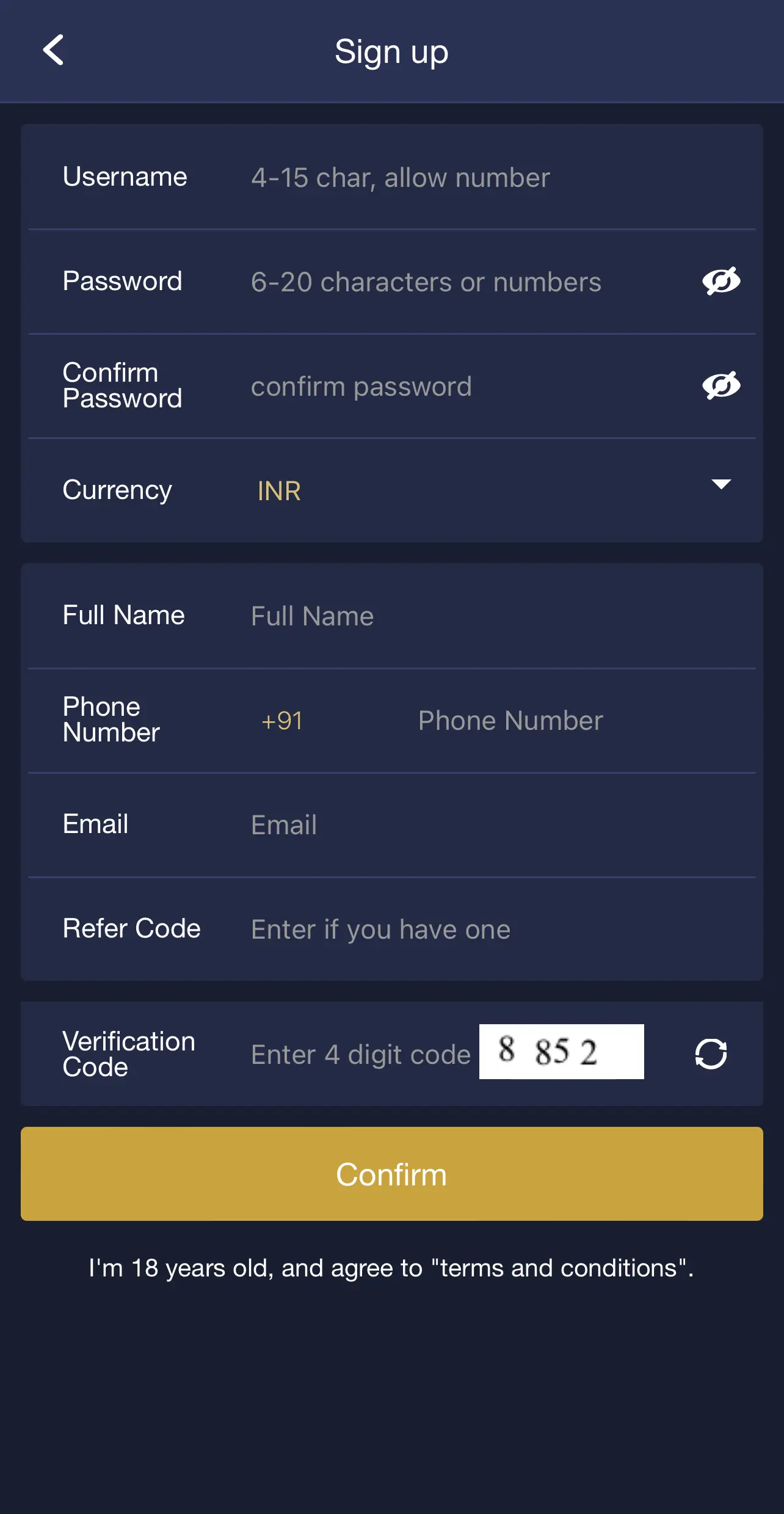
Task: Click the Sign up title text
Action: click(x=391, y=51)
